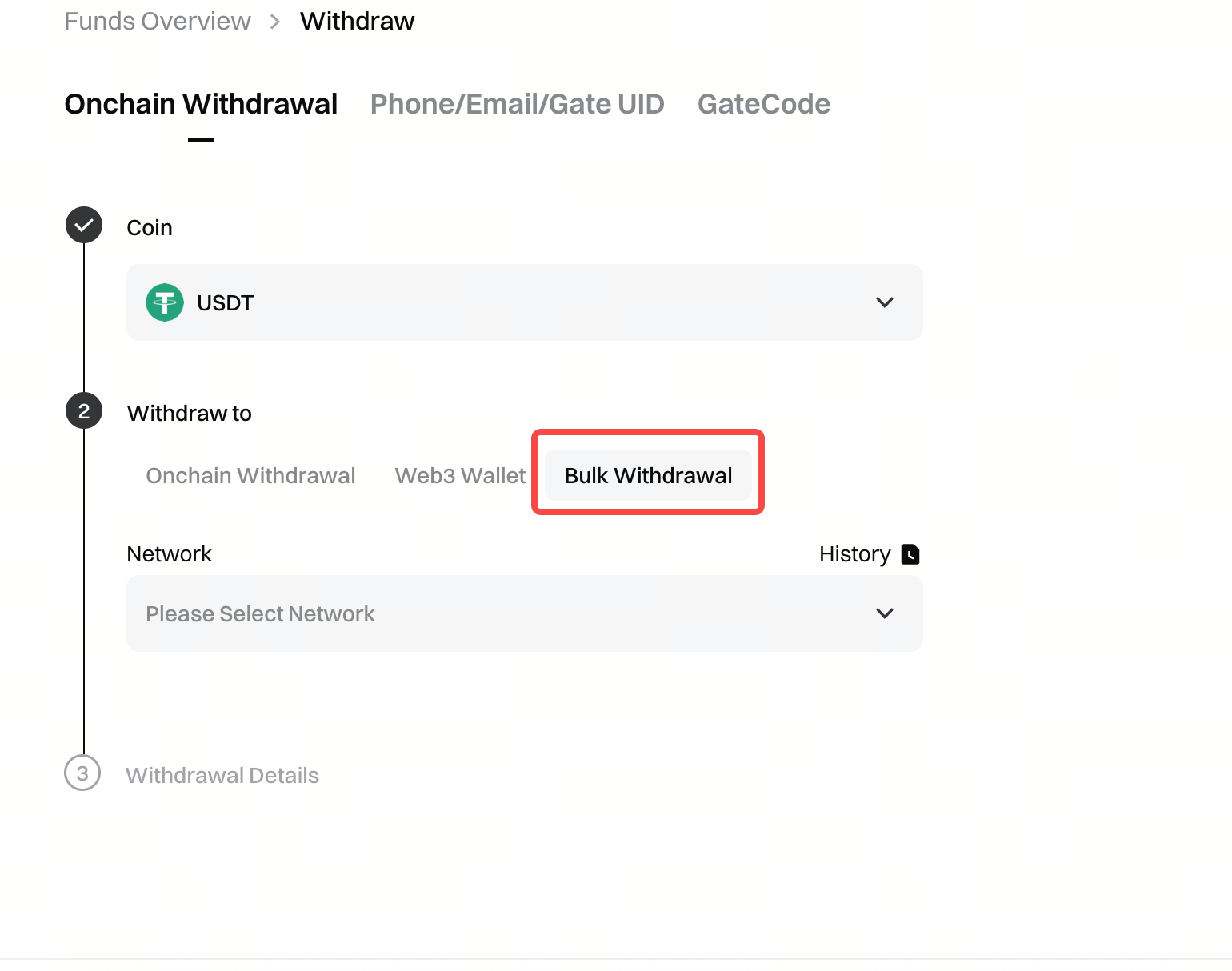The image size is (1232, 971).
Task: Click the History document icon
Action: pyautogui.click(x=910, y=554)
